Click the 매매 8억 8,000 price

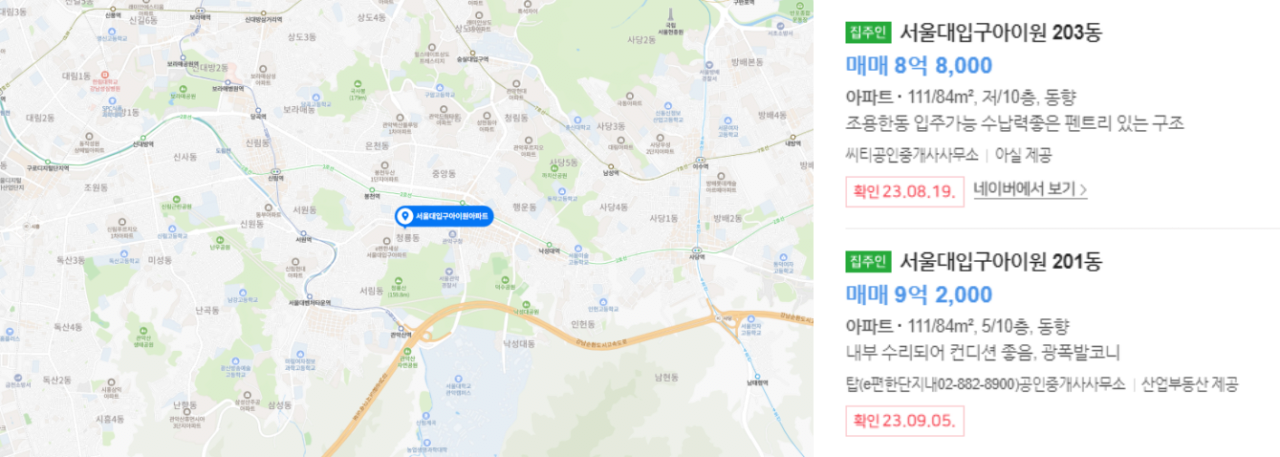point(919,66)
